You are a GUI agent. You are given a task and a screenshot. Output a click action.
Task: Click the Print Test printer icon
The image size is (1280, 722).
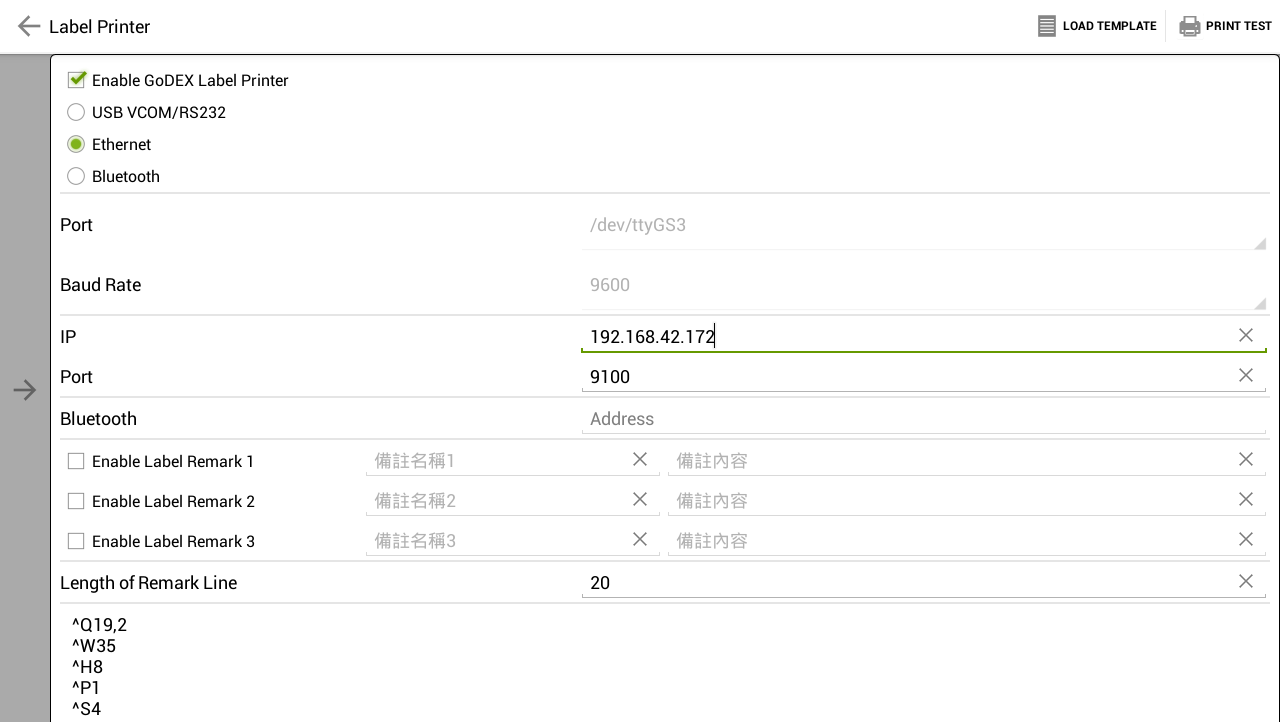point(1190,26)
